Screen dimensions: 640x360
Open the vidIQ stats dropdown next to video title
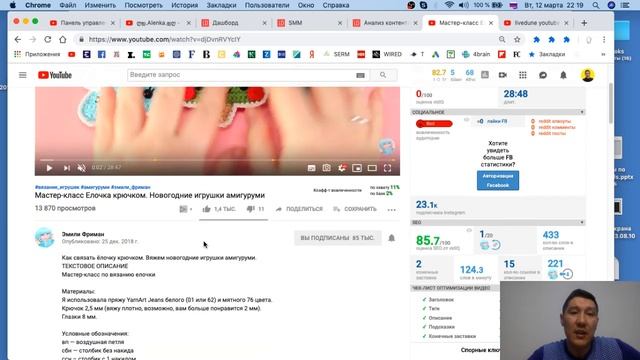185,209
